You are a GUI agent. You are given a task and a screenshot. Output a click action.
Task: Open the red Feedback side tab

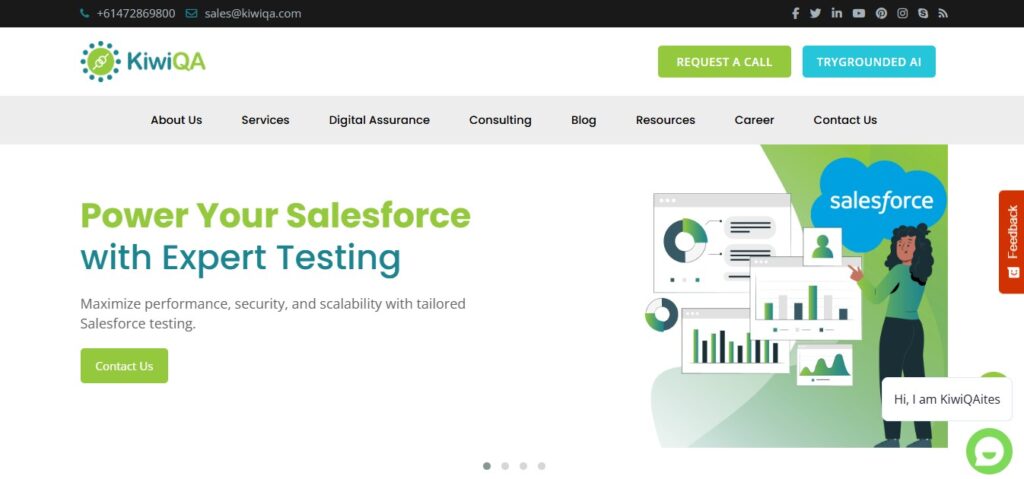1012,242
